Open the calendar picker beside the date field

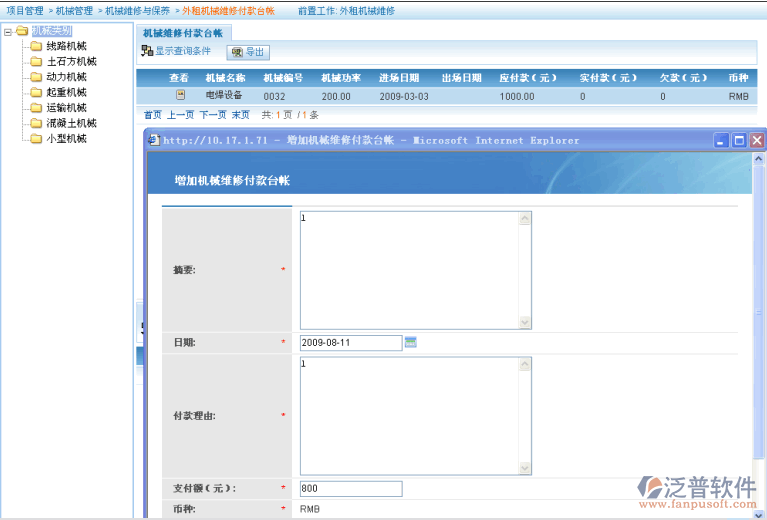410,342
